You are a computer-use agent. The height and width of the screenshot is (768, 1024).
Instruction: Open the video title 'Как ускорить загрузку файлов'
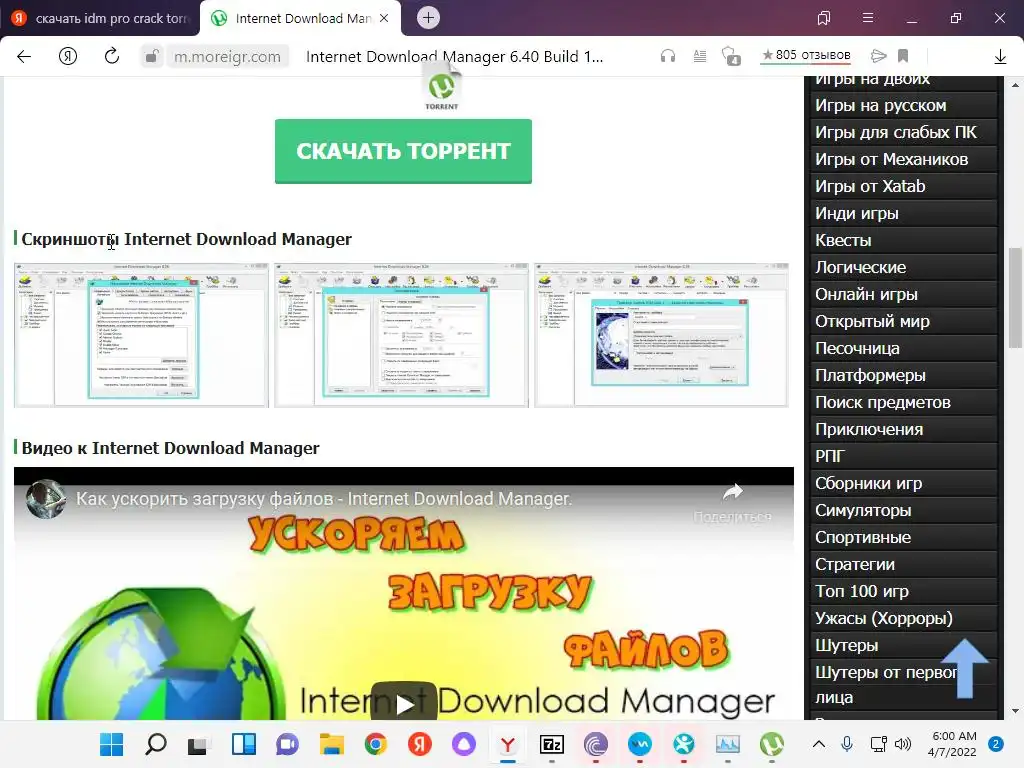[x=323, y=499]
